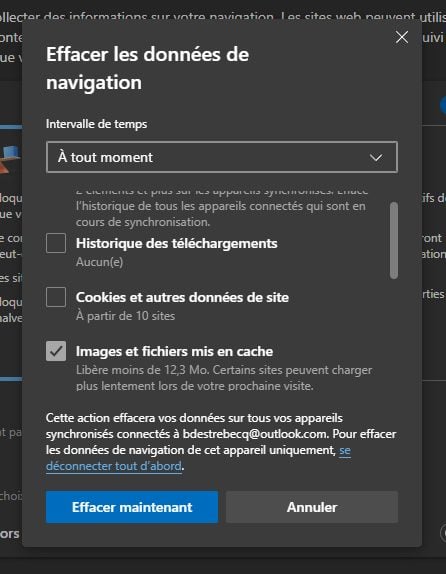This screenshot has height=574, width=446.
Task: Open the Intervalle de temps dropdown
Action: point(222,157)
